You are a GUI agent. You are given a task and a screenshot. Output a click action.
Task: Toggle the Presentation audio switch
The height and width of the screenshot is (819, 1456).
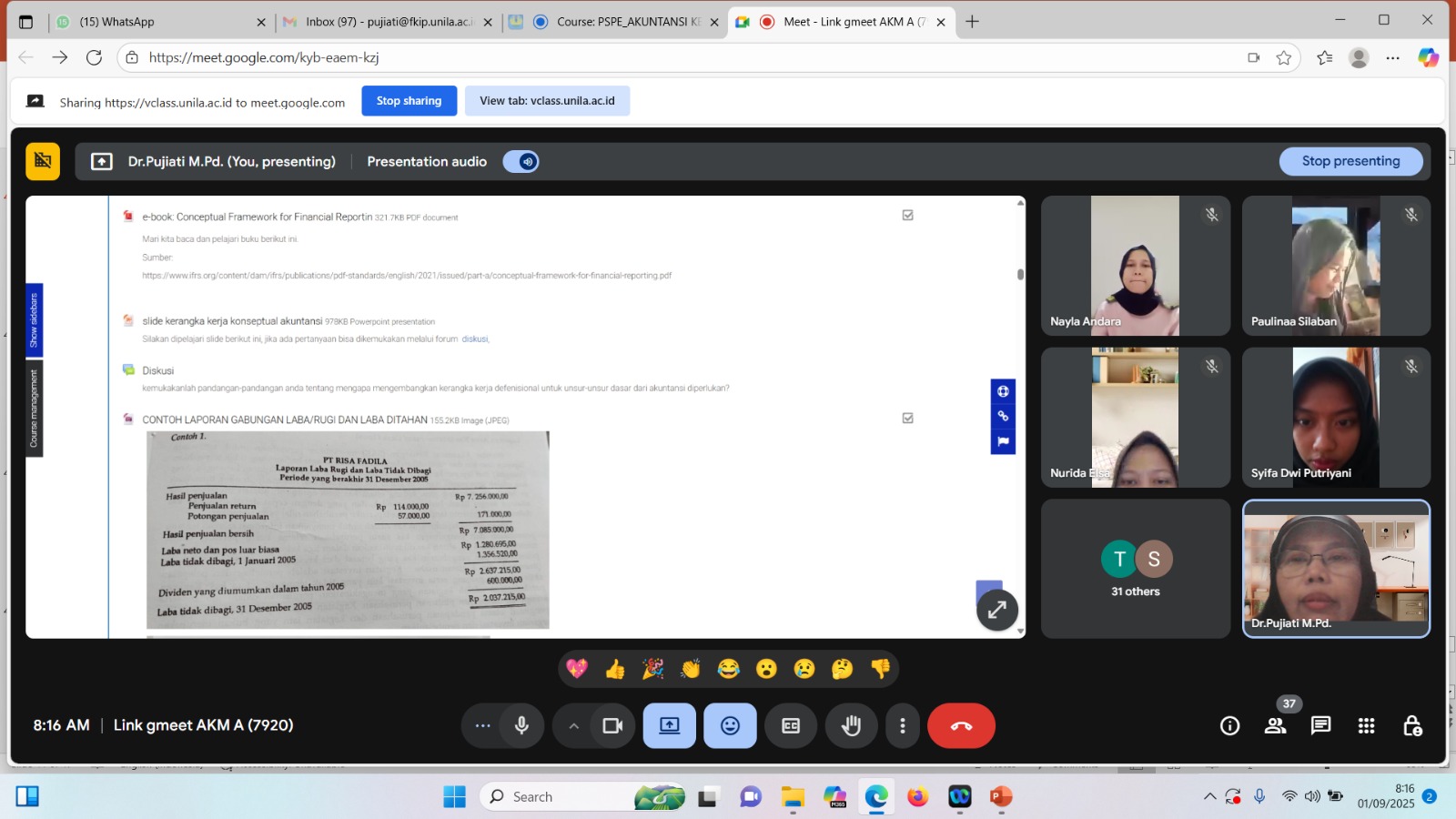pyautogui.click(x=521, y=162)
